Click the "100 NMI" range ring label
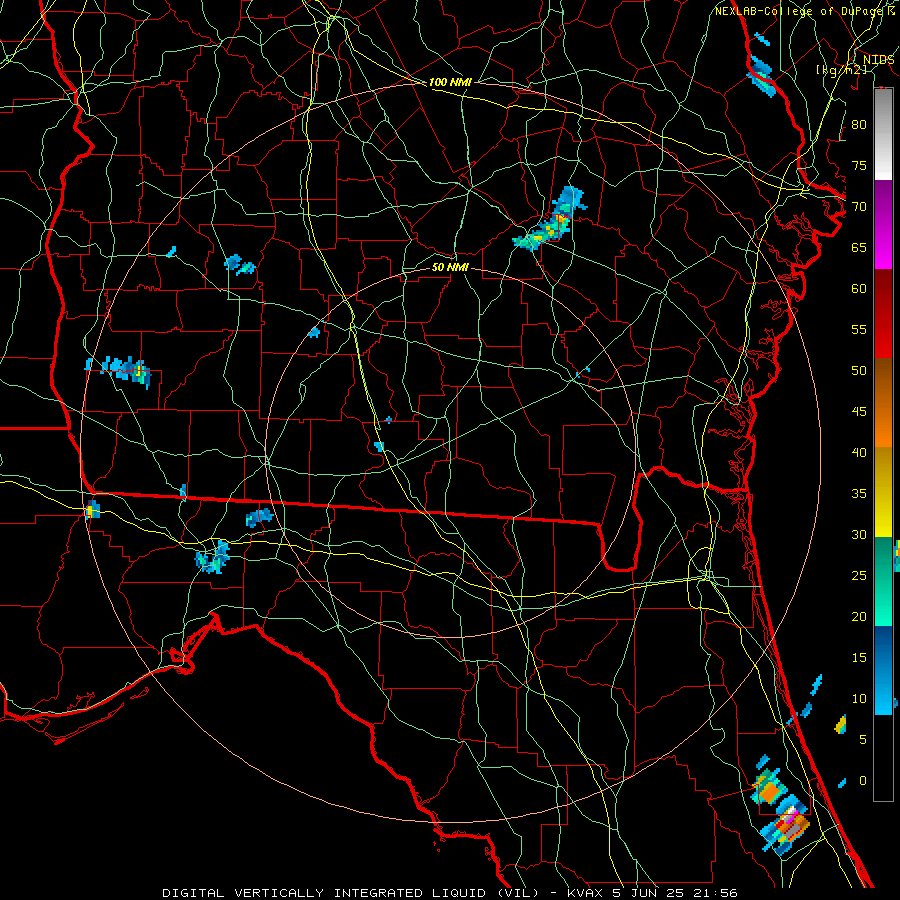900x900 pixels. click(x=450, y=83)
